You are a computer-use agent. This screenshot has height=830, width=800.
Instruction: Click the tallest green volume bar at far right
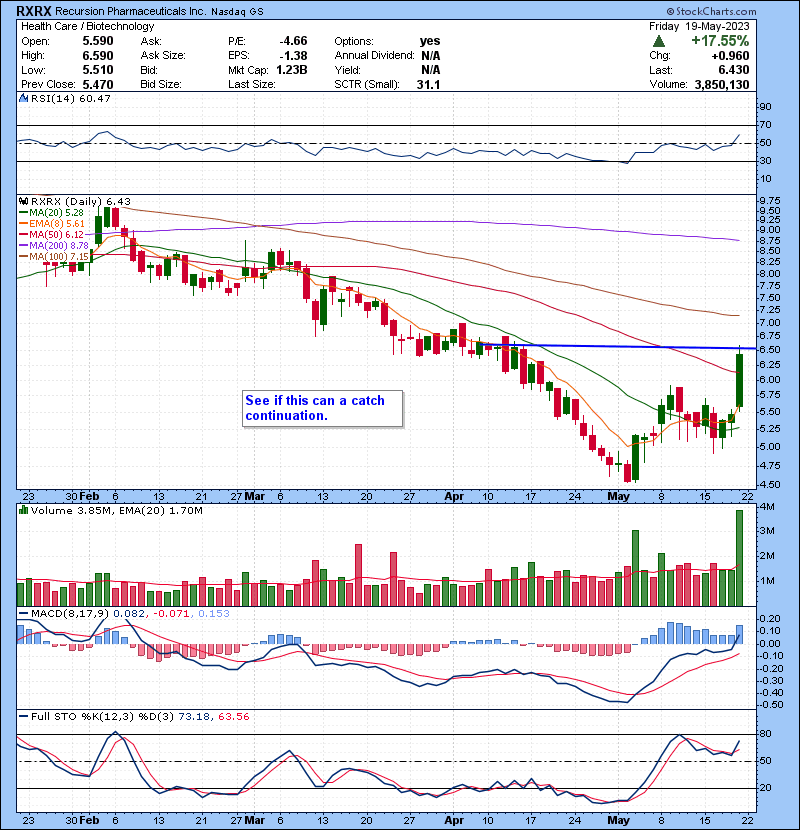pyautogui.click(x=739, y=558)
